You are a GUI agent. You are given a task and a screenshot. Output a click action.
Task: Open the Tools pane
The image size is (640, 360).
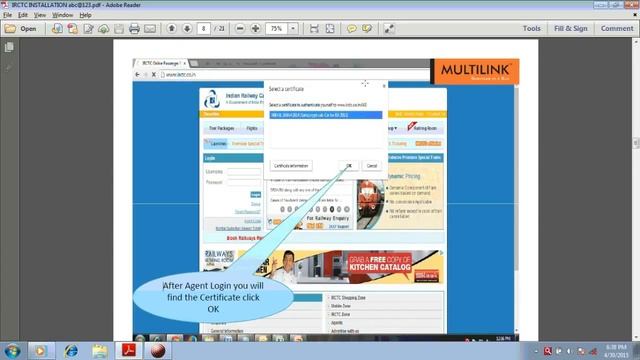(531, 29)
